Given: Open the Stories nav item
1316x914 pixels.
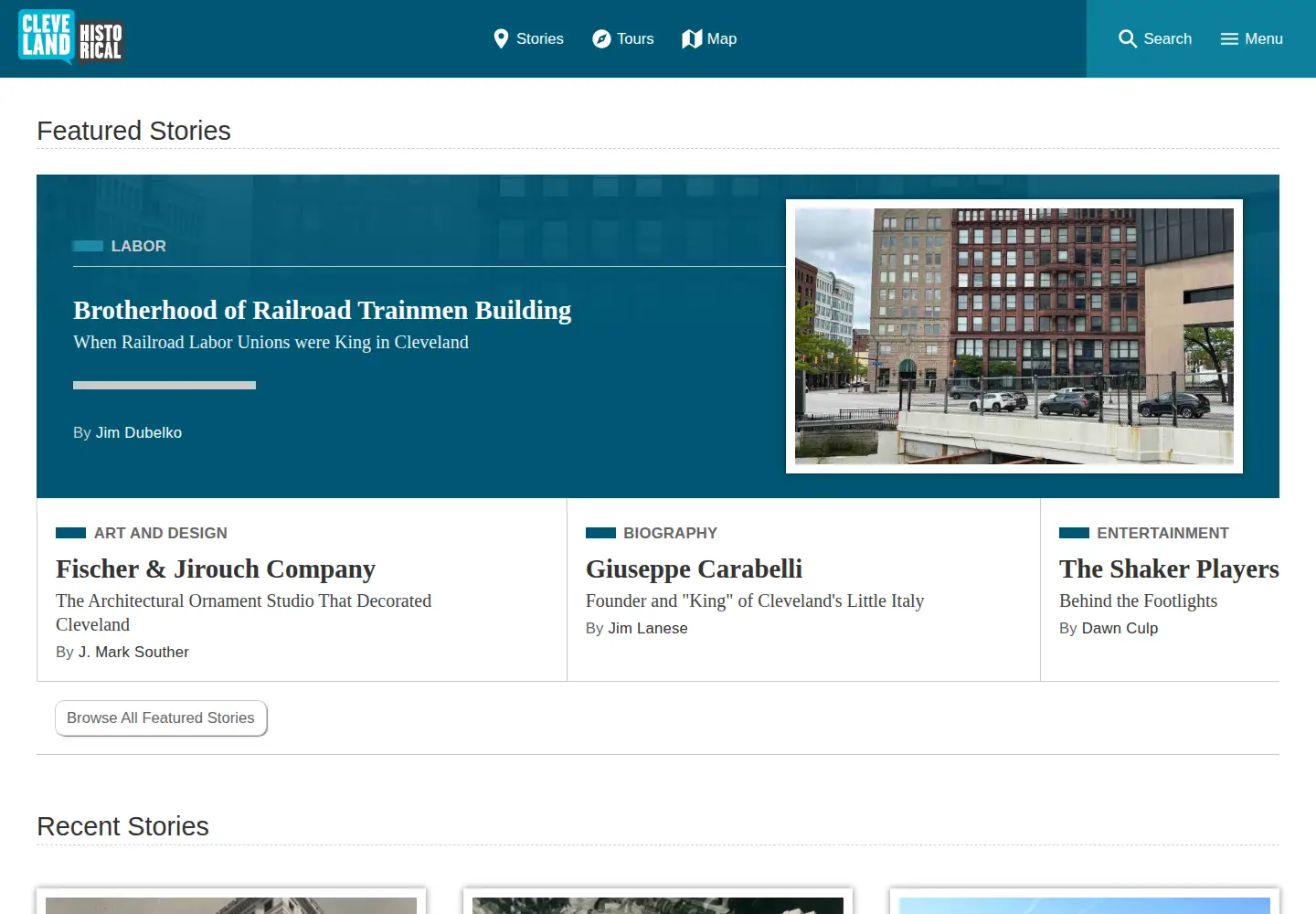Looking at the screenshot, I should (x=528, y=38).
